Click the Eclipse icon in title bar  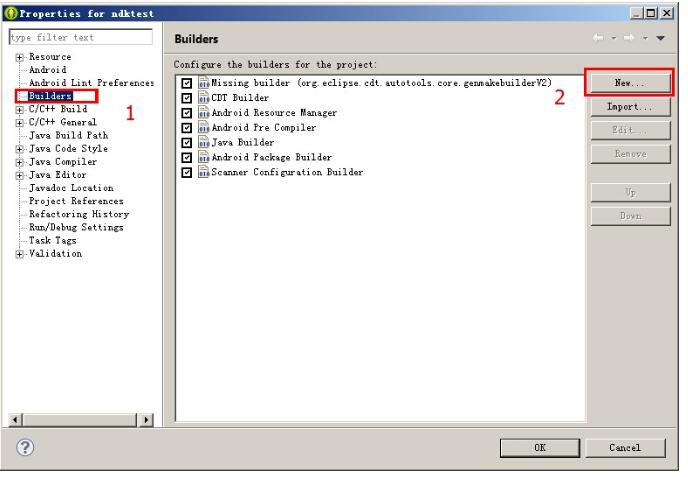coord(11,14)
